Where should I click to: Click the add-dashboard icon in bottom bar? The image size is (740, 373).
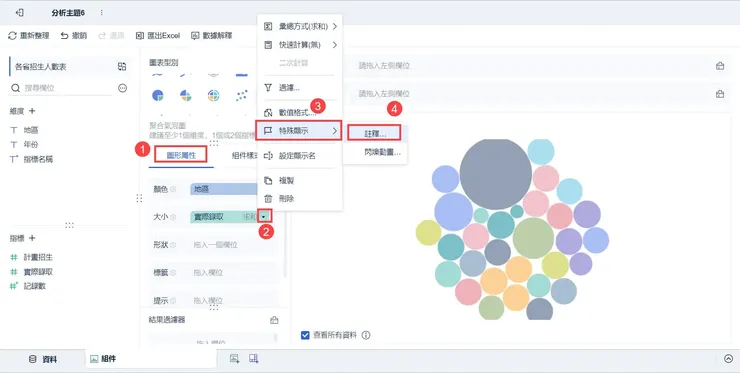click(x=254, y=359)
